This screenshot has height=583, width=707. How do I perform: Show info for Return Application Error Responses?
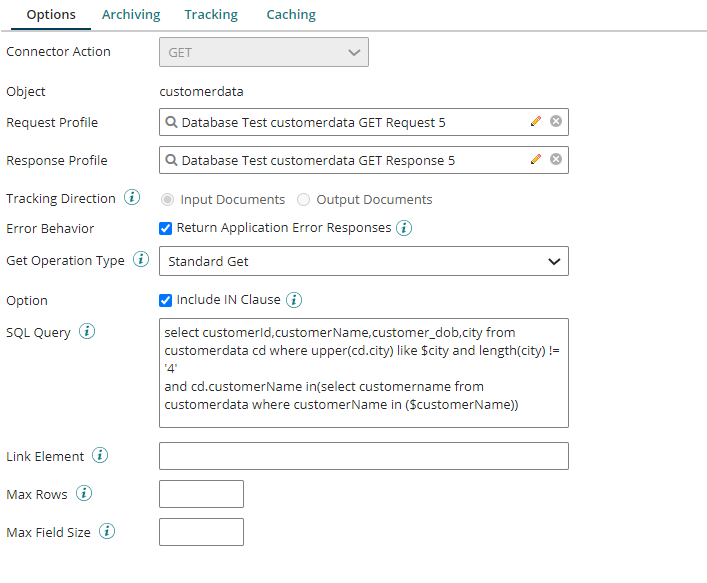[404, 228]
